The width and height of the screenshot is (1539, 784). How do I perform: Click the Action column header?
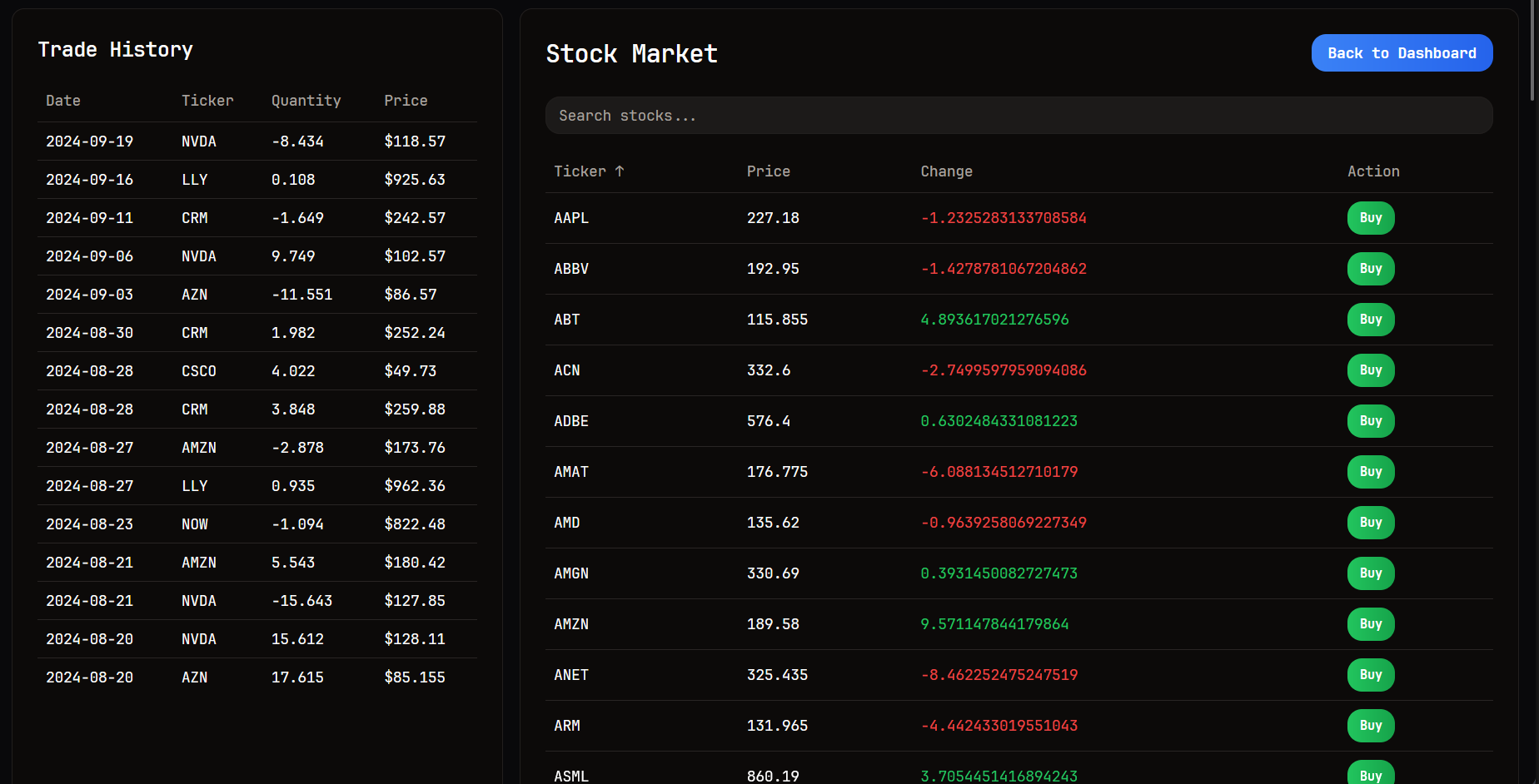click(x=1373, y=171)
